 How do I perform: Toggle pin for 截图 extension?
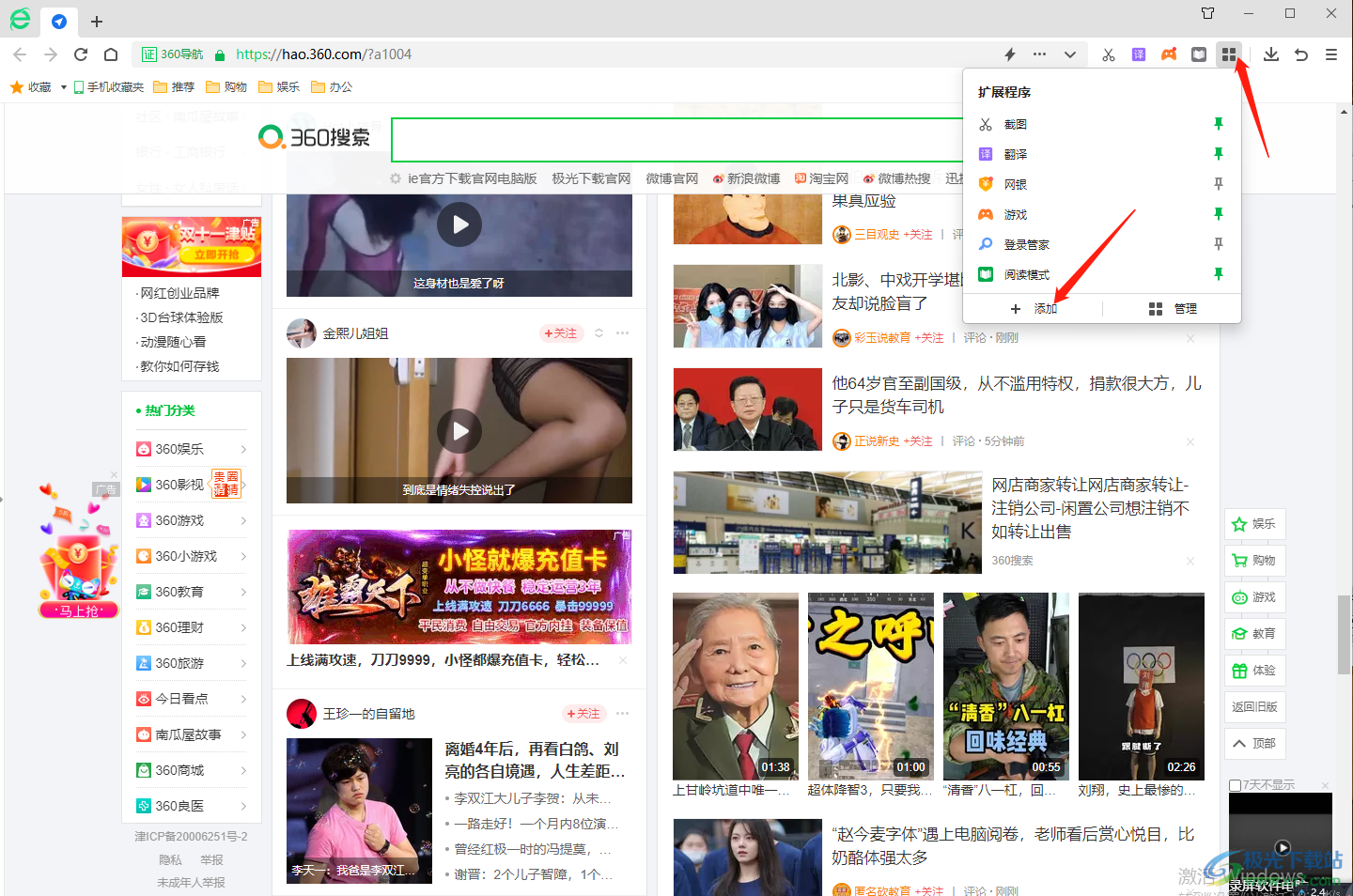pos(1219,124)
